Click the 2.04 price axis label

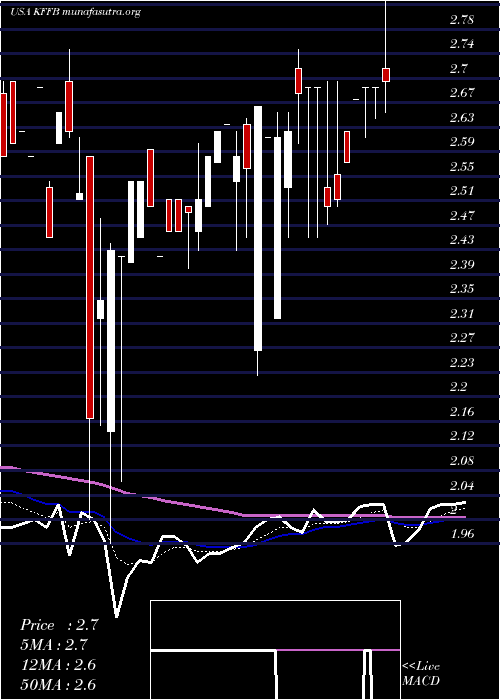coord(462,485)
